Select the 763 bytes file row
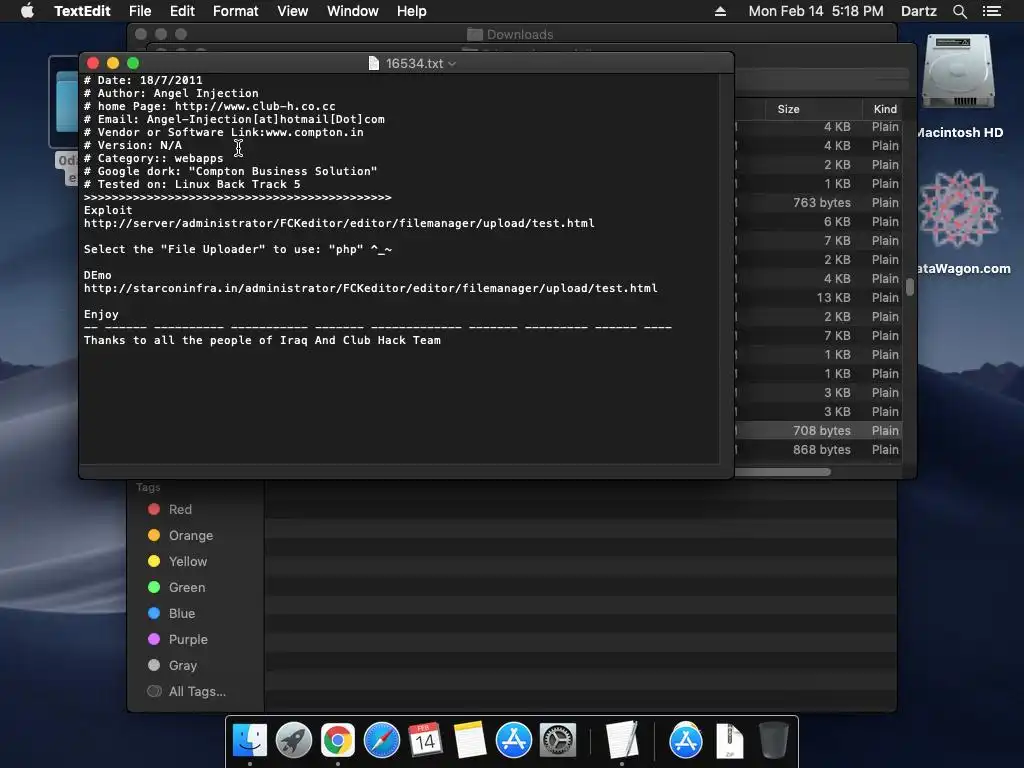The width and height of the screenshot is (1024, 768). point(819,203)
